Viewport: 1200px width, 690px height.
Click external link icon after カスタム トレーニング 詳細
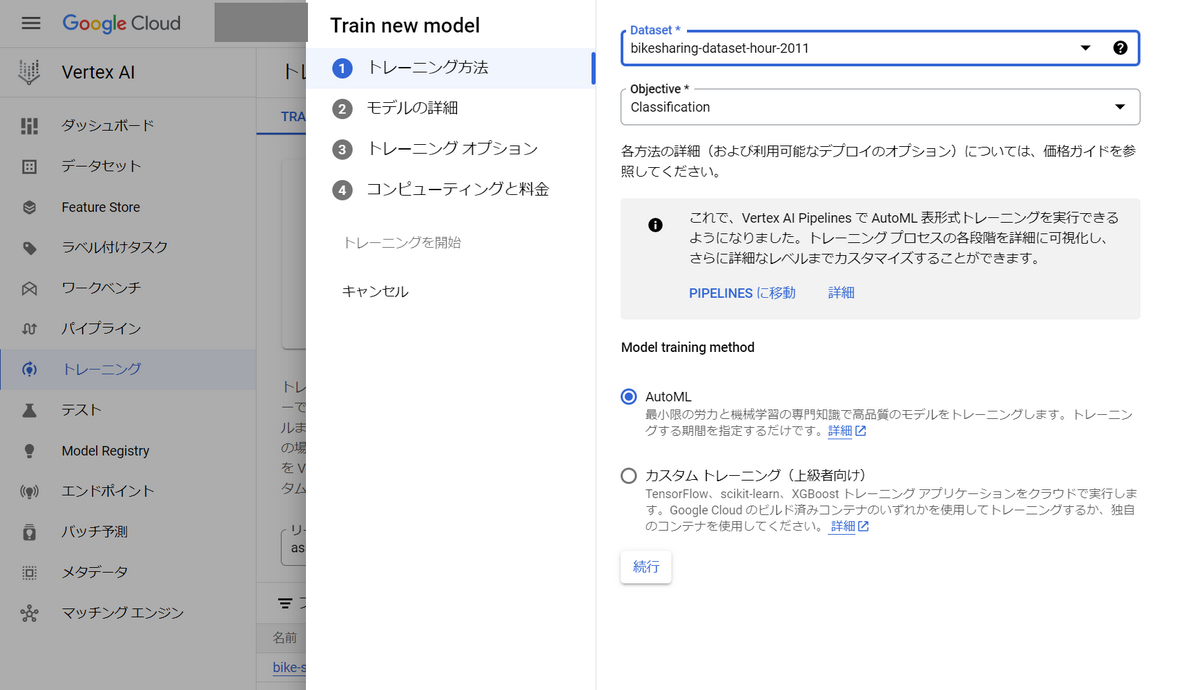[x=863, y=526]
